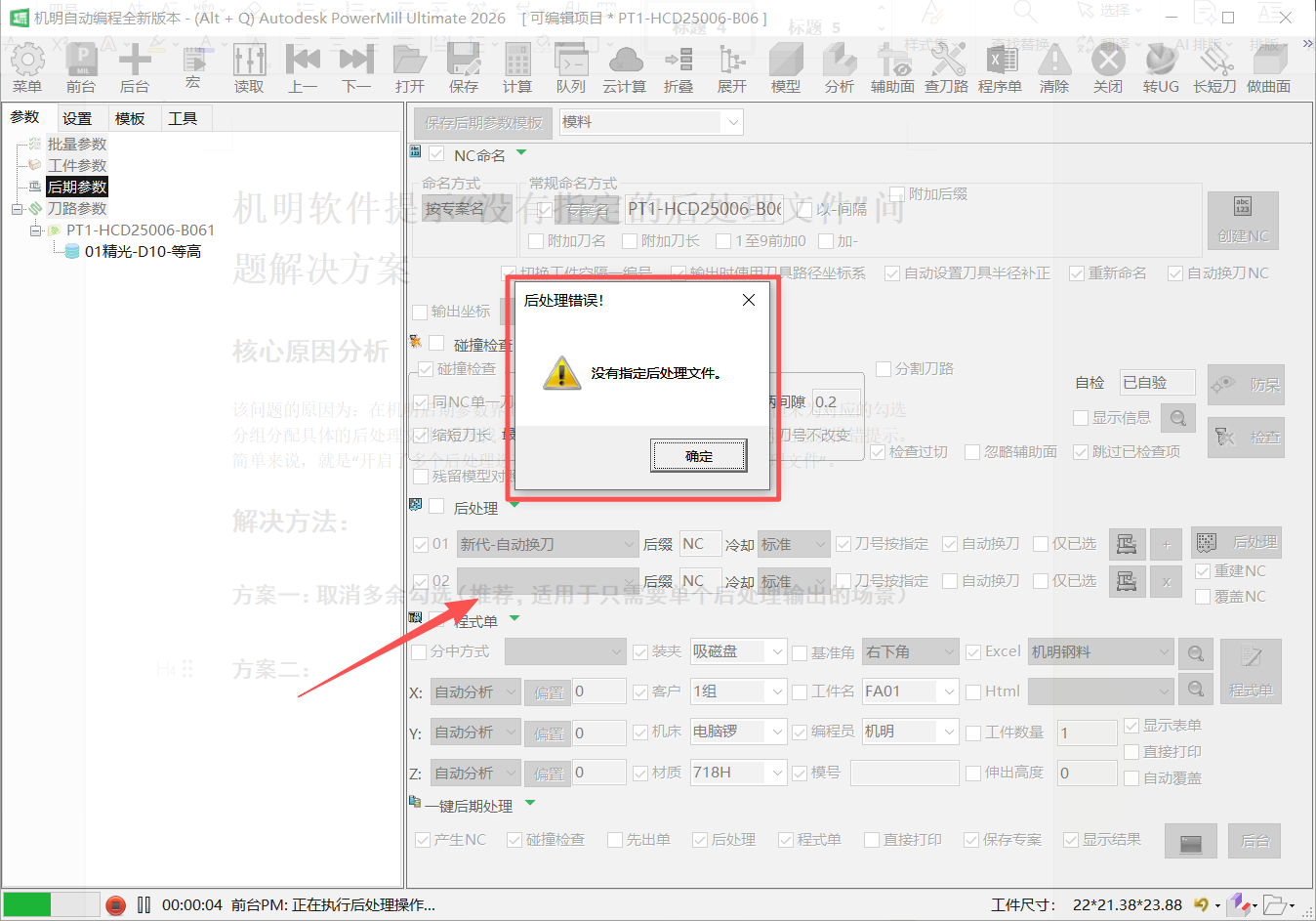Click the 保存后期参数模板 button
Screen dimensions: 1316x921
click(x=483, y=122)
